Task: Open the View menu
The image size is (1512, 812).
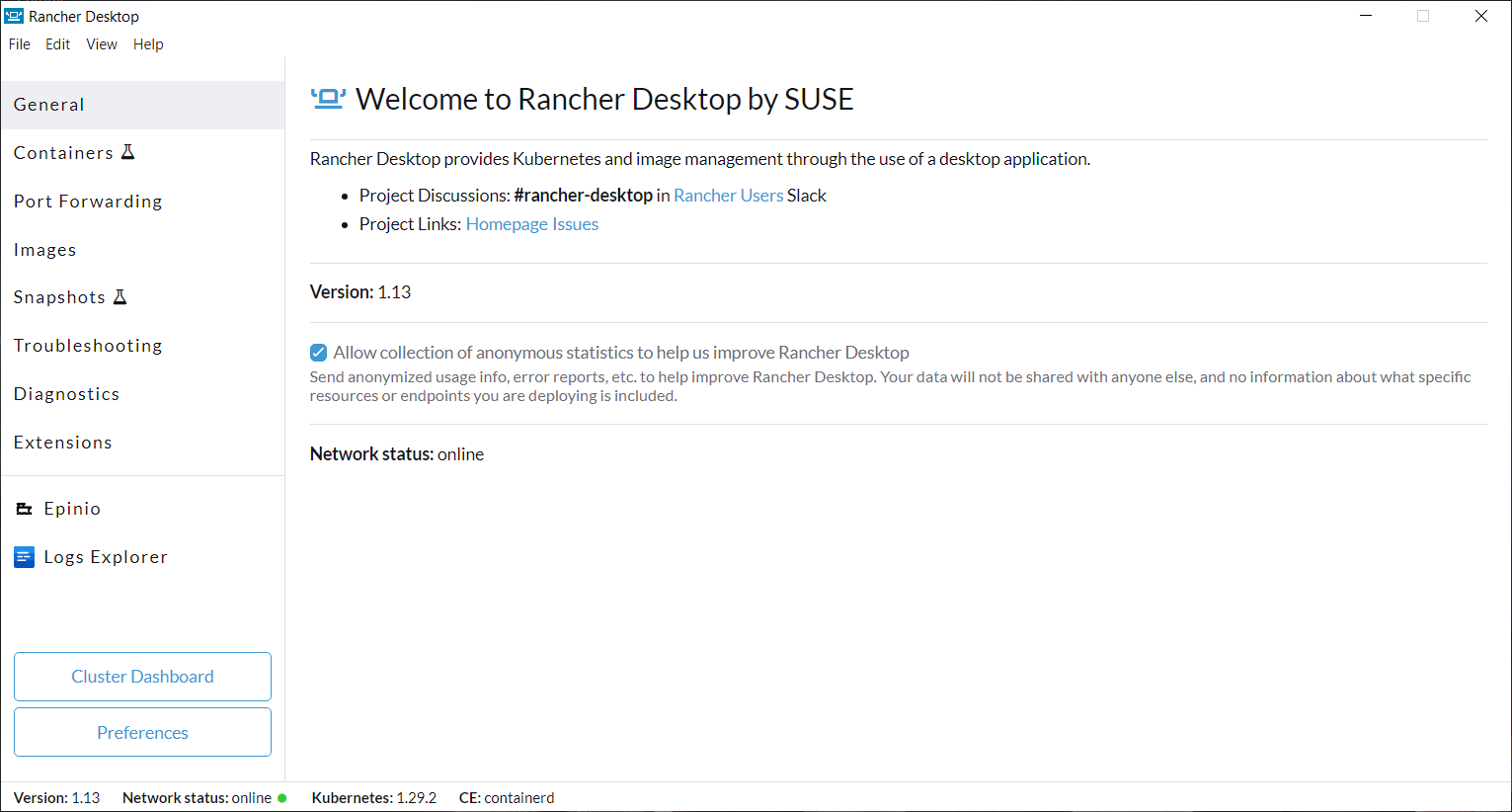Action: tap(102, 44)
